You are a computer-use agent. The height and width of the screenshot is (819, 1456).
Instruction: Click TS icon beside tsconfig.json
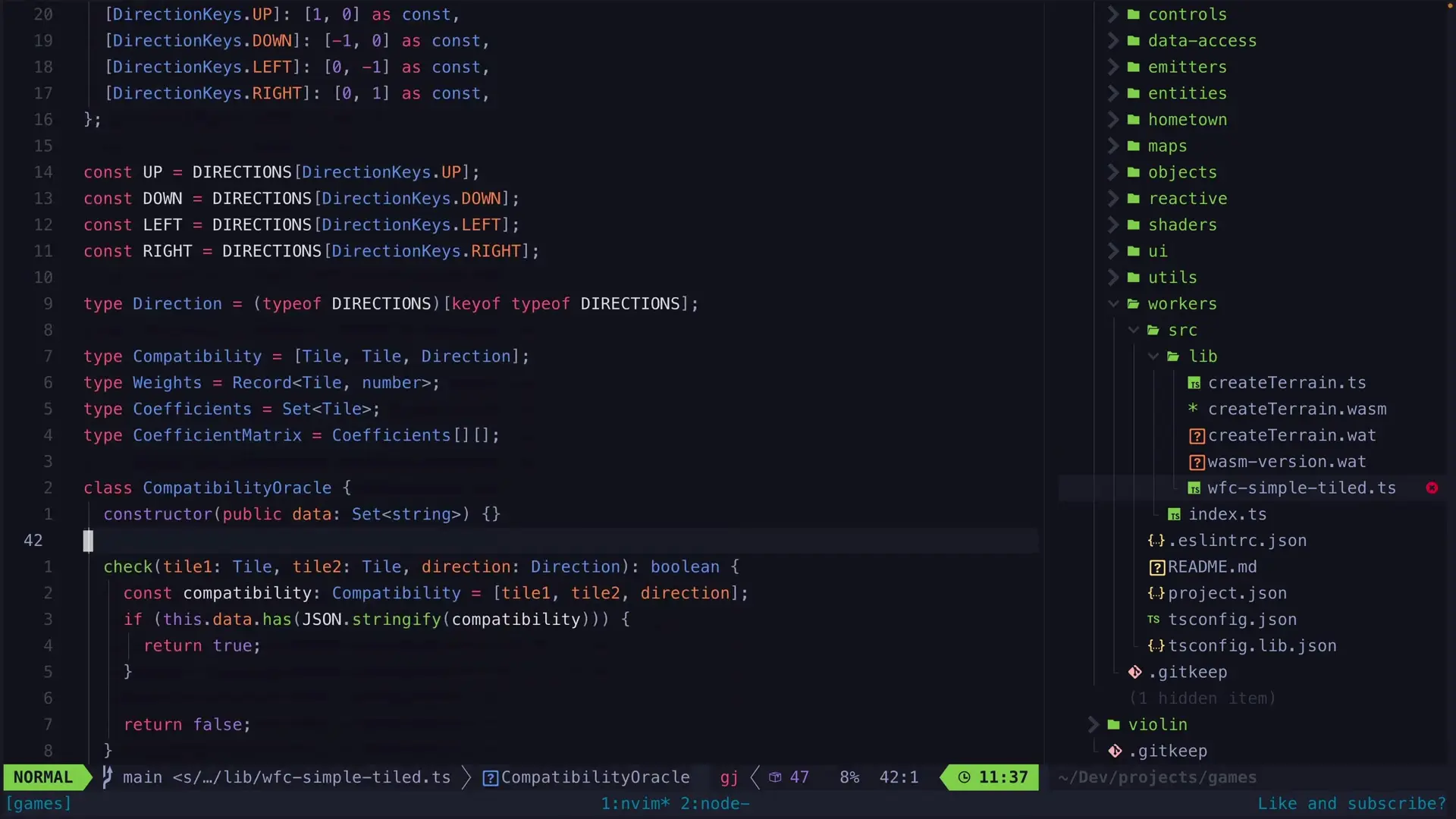(1153, 620)
